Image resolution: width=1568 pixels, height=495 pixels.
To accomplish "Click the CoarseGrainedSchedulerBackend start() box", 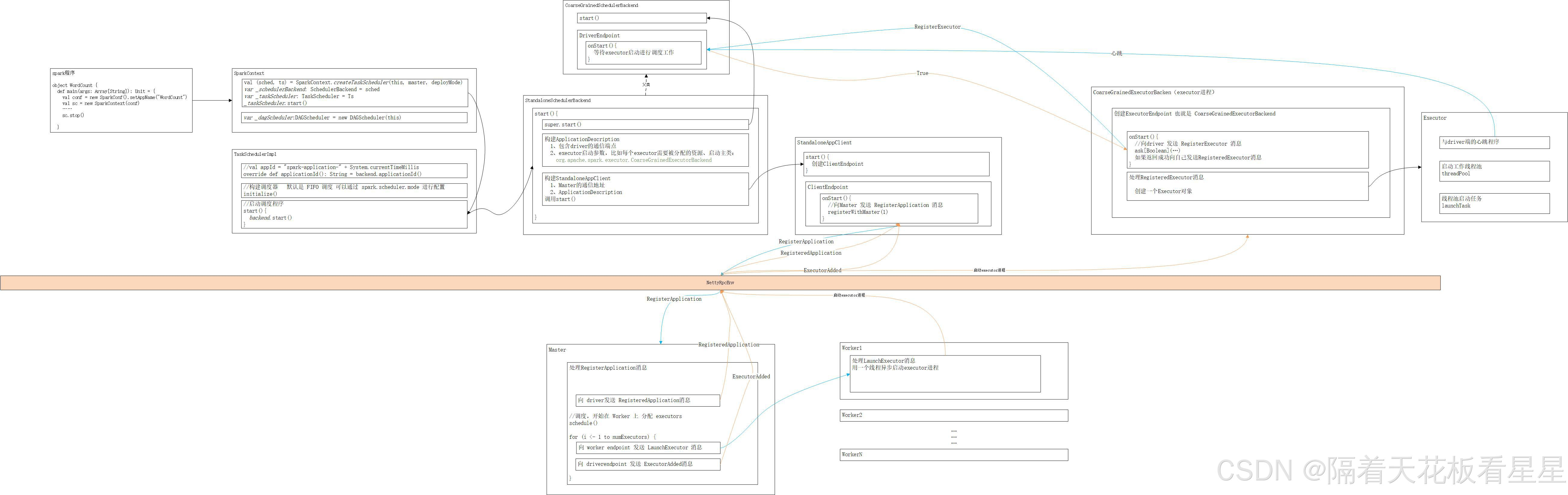I will pyautogui.click(x=642, y=18).
